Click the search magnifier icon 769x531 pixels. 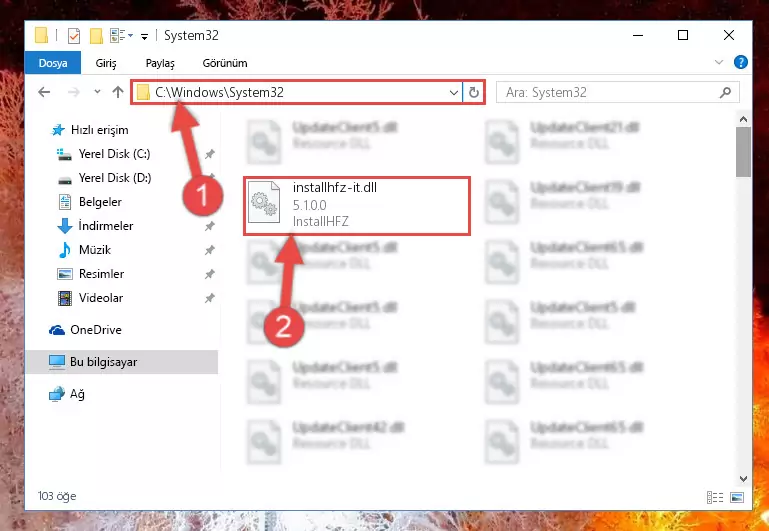pyautogui.click(x=725, y=92)
